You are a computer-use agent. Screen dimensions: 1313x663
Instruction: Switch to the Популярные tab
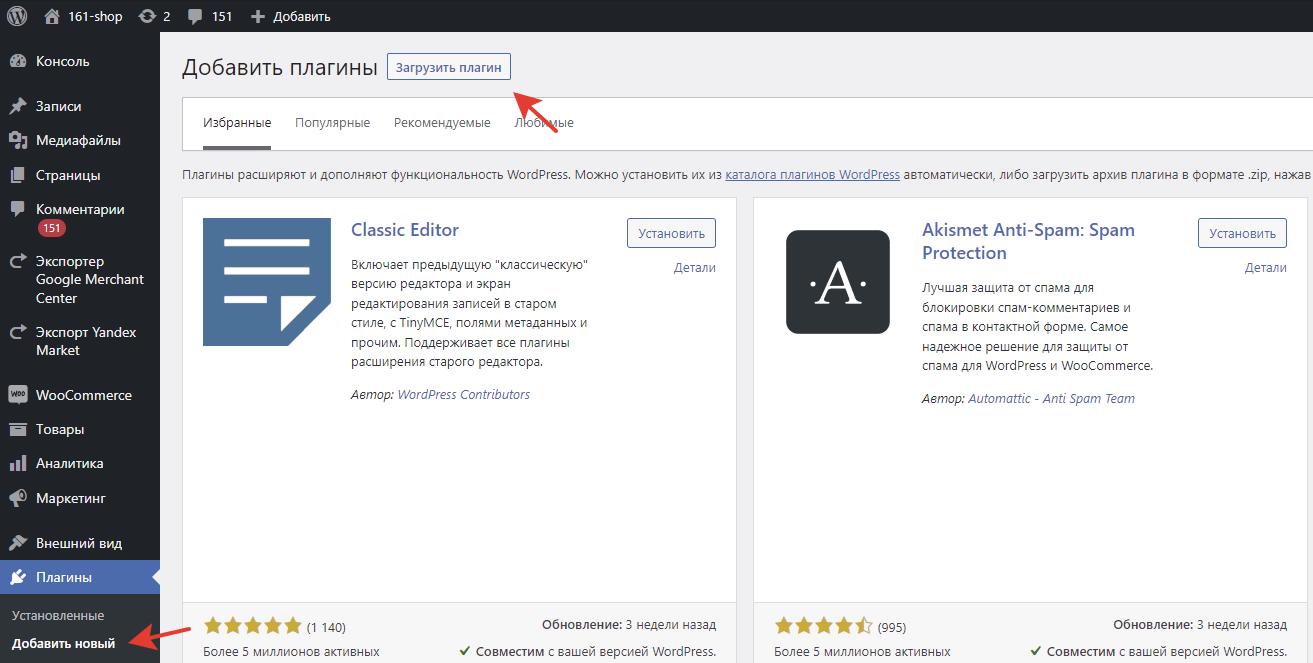pyautogui.click(x=332, y=123)
